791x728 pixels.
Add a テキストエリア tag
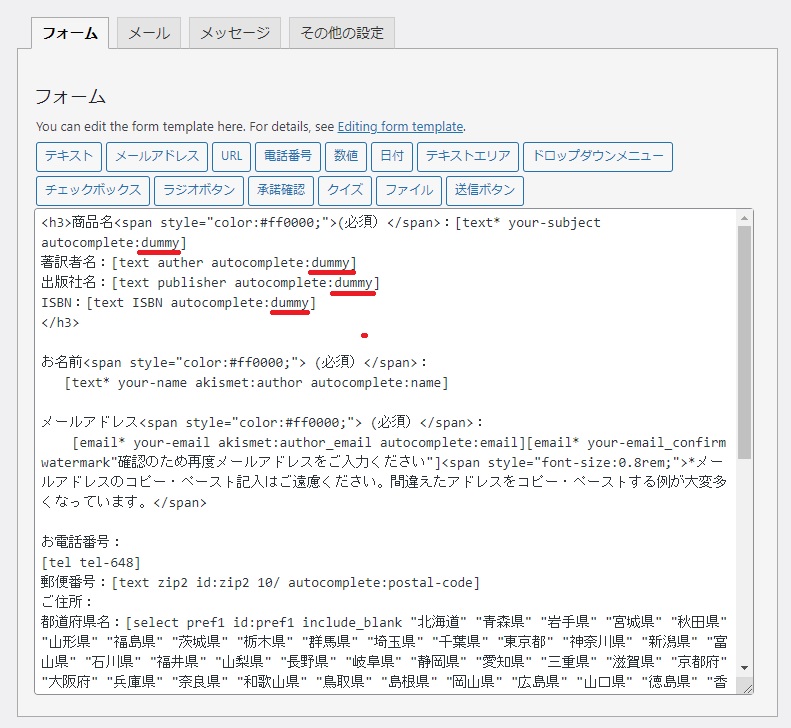[467, 156]
